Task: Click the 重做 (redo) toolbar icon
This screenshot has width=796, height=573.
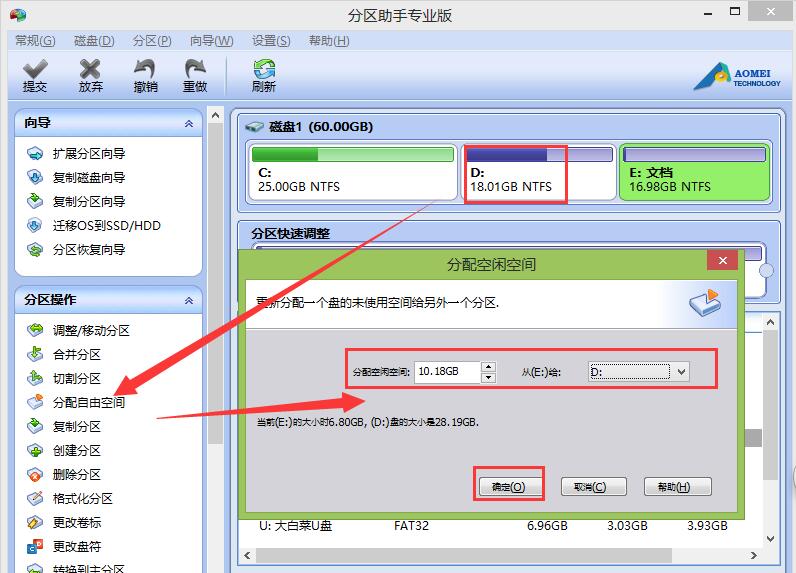Action: (195, 75)
